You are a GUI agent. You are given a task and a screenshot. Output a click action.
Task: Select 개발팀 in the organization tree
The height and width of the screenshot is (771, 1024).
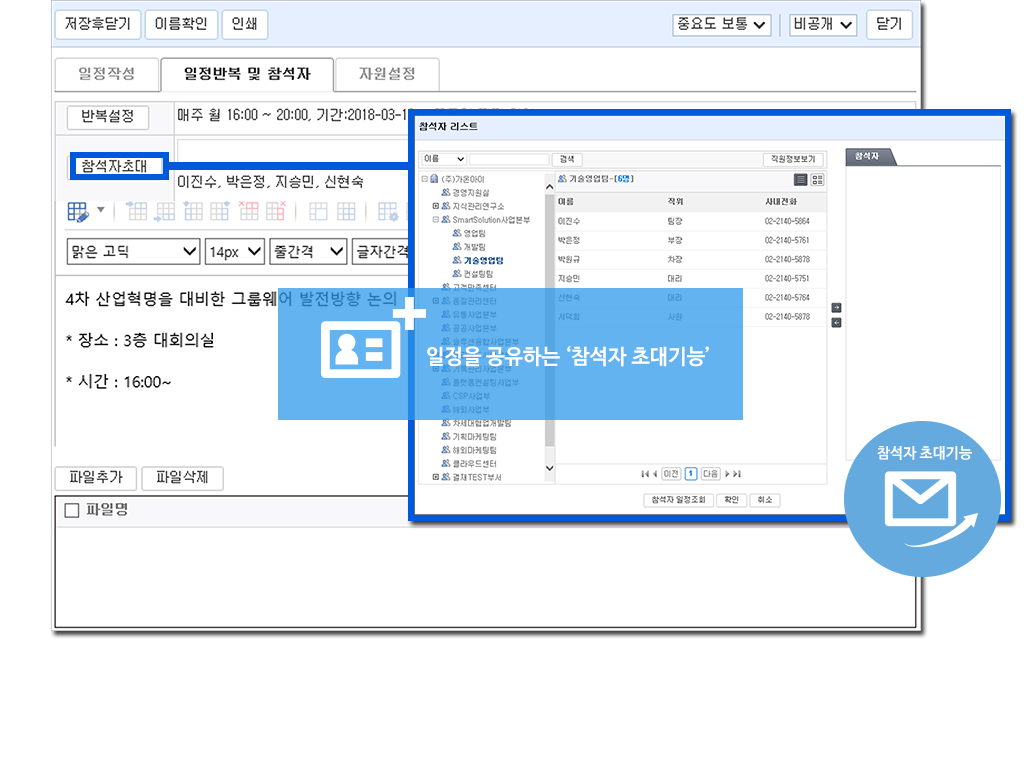(x=474, y=246)
